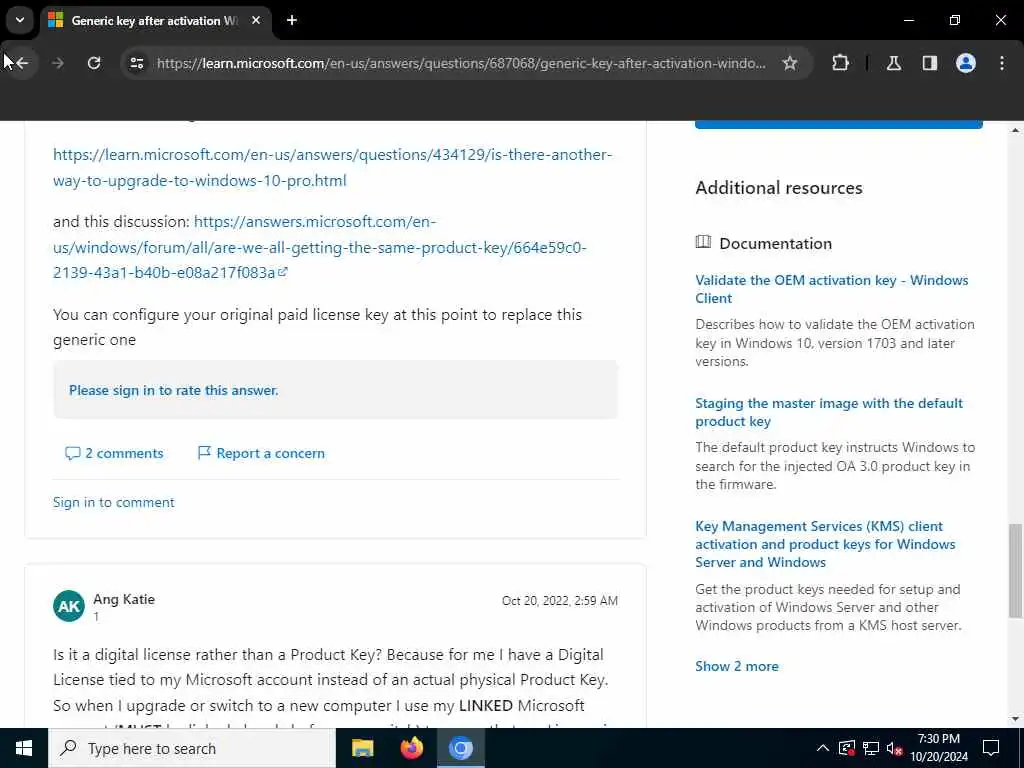Click the Oct 20, 2022, 2:59 AM timestamp
Viewport: 1024px width, 768px height.
(x=560, y=600)
